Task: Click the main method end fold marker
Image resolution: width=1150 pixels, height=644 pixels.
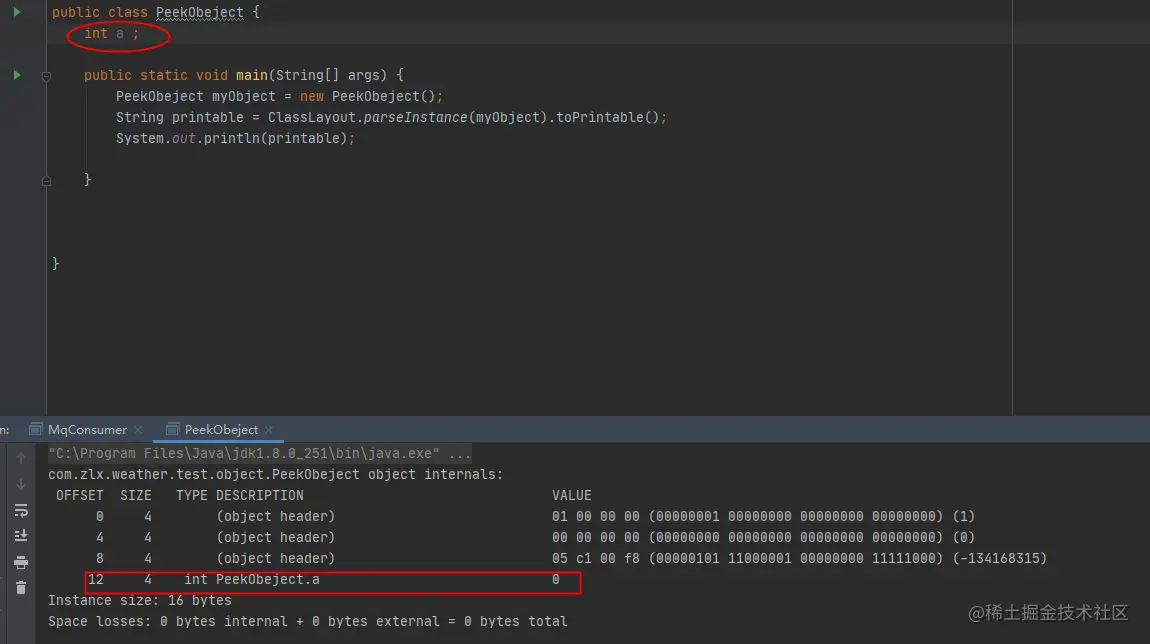Action: [46, 180]
